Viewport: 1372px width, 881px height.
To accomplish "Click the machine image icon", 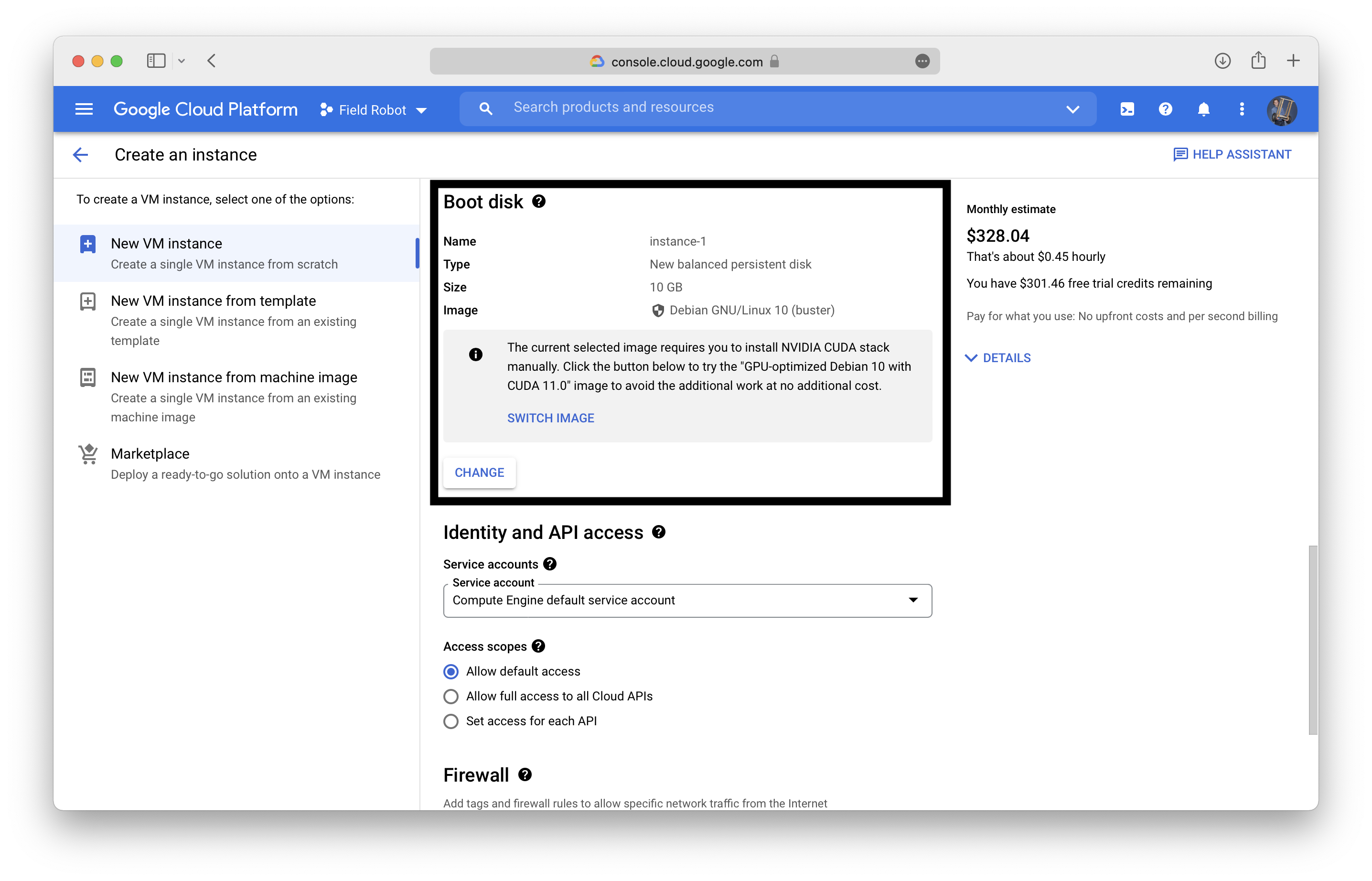I will coord(87,377).
